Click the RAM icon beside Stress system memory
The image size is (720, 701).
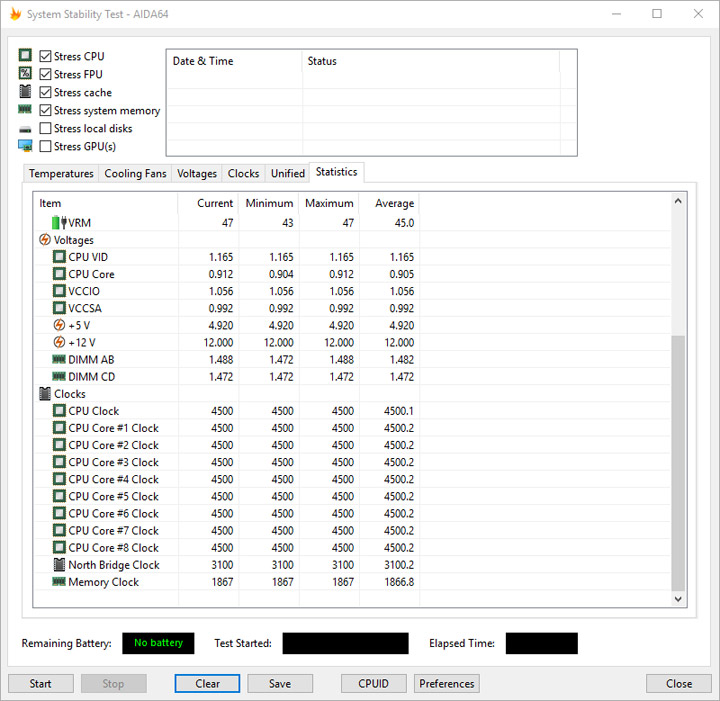tap(25, 109)
